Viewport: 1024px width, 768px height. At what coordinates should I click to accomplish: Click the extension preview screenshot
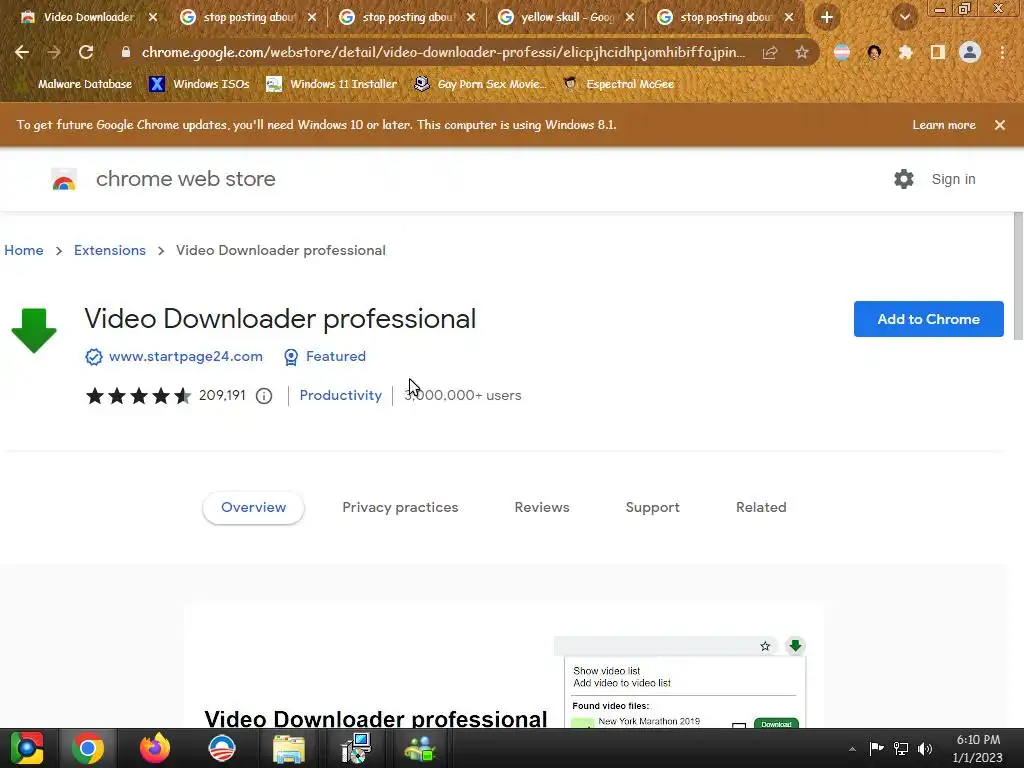pyautogui.click(x=504, y=666)
